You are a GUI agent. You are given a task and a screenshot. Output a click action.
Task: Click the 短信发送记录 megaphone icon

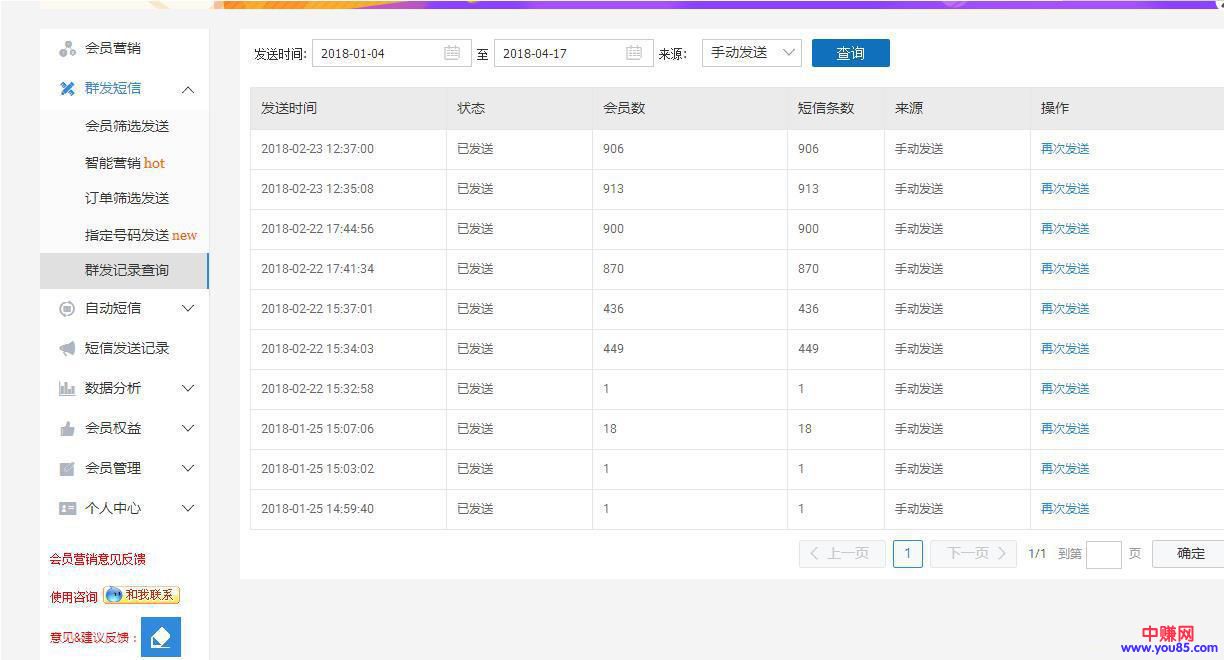67,348
